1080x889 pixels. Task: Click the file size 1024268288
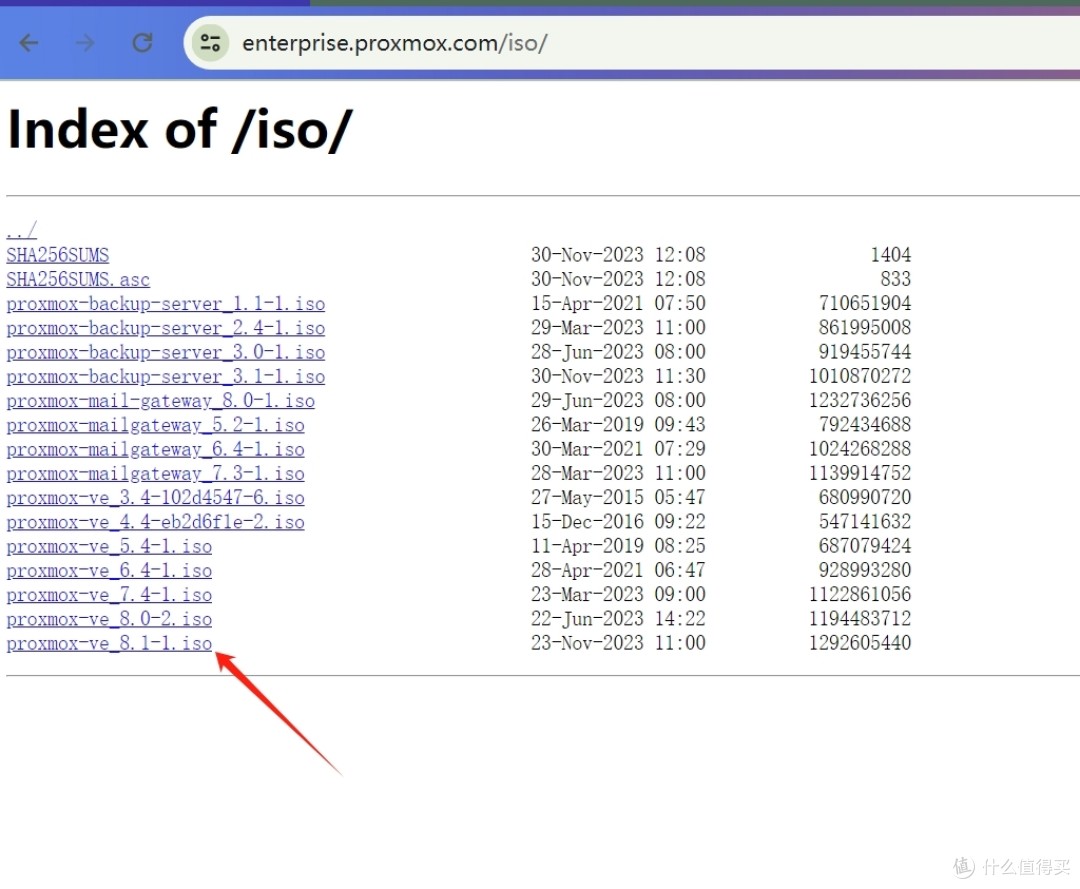860,449
